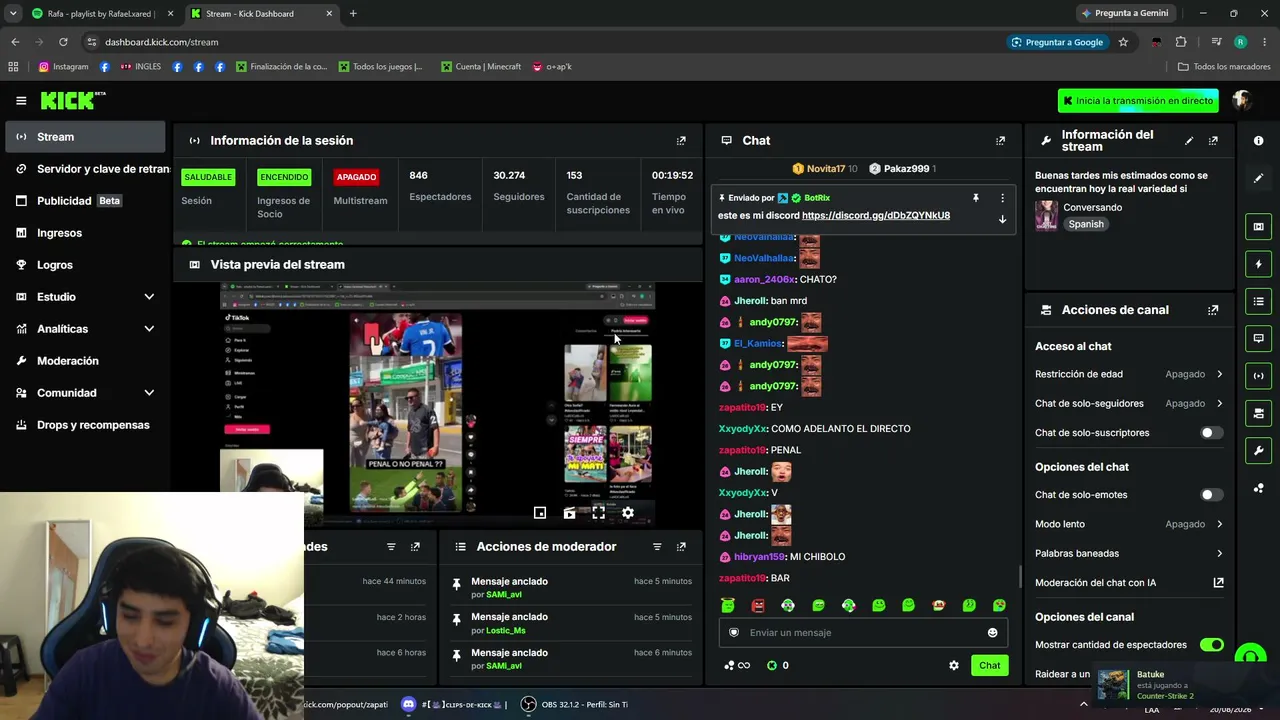1280x720 pixels.
Task: Bookmark this page with the star icon
Action: pyautogui.click(x=1123, y=42)
